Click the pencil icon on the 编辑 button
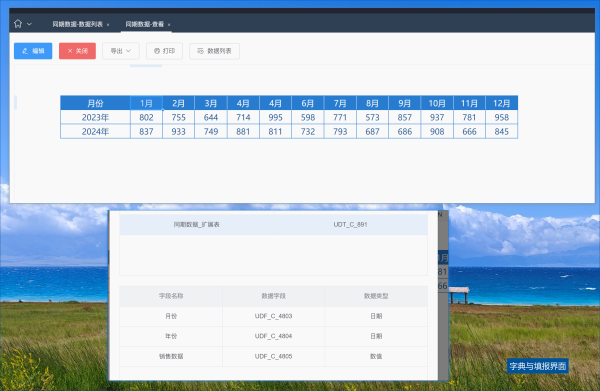The height and width of the screenshot is (391, 600). point(25,51)
